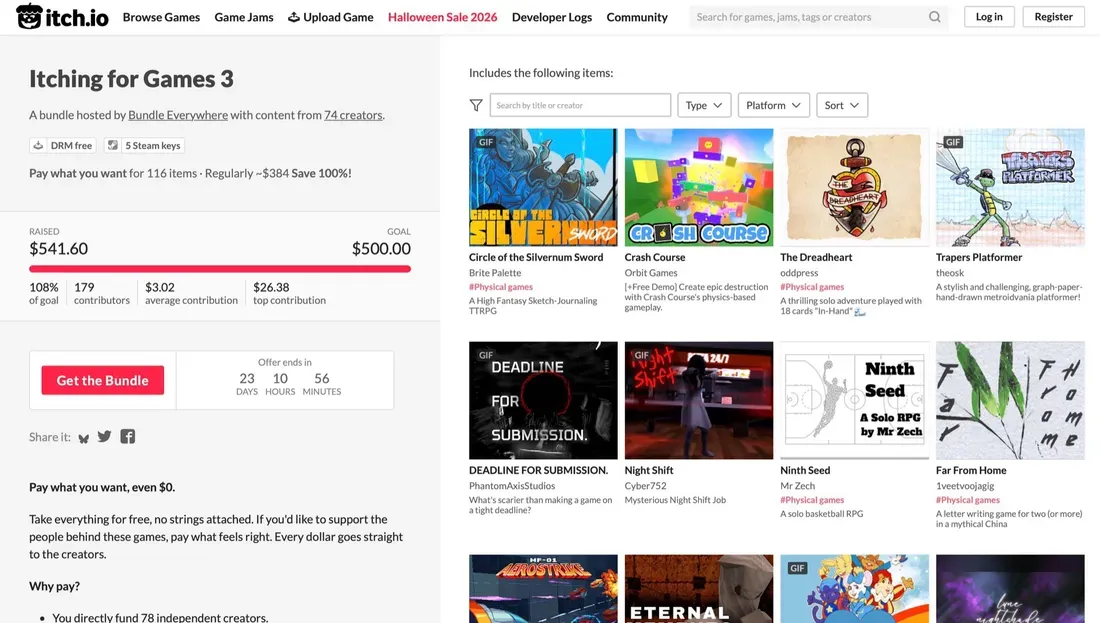Click the filter funnel icon
Image resolution: width=1100 pixels, height=623 pixels.
476,105
